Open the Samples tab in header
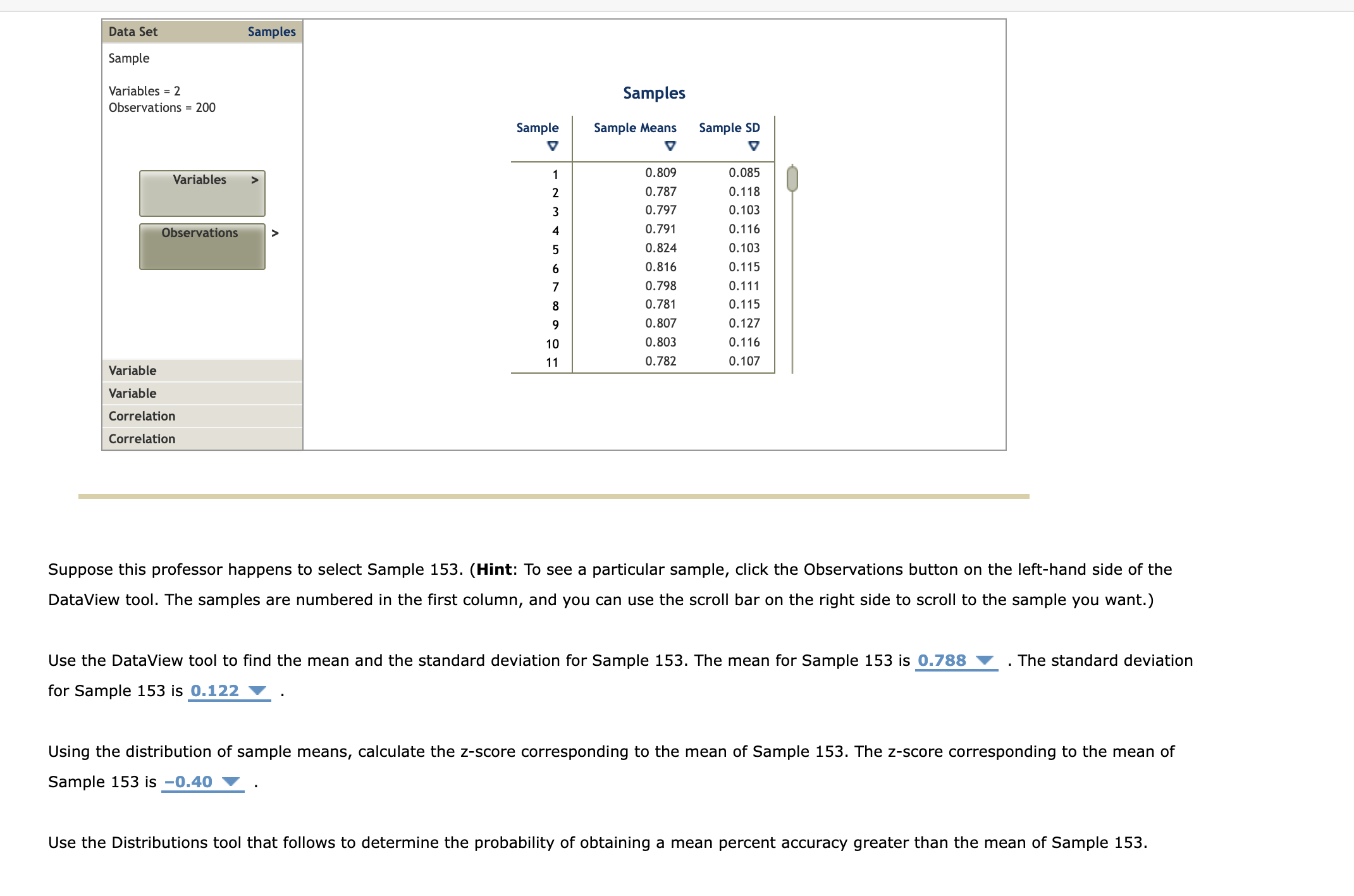 click(271, 32)
